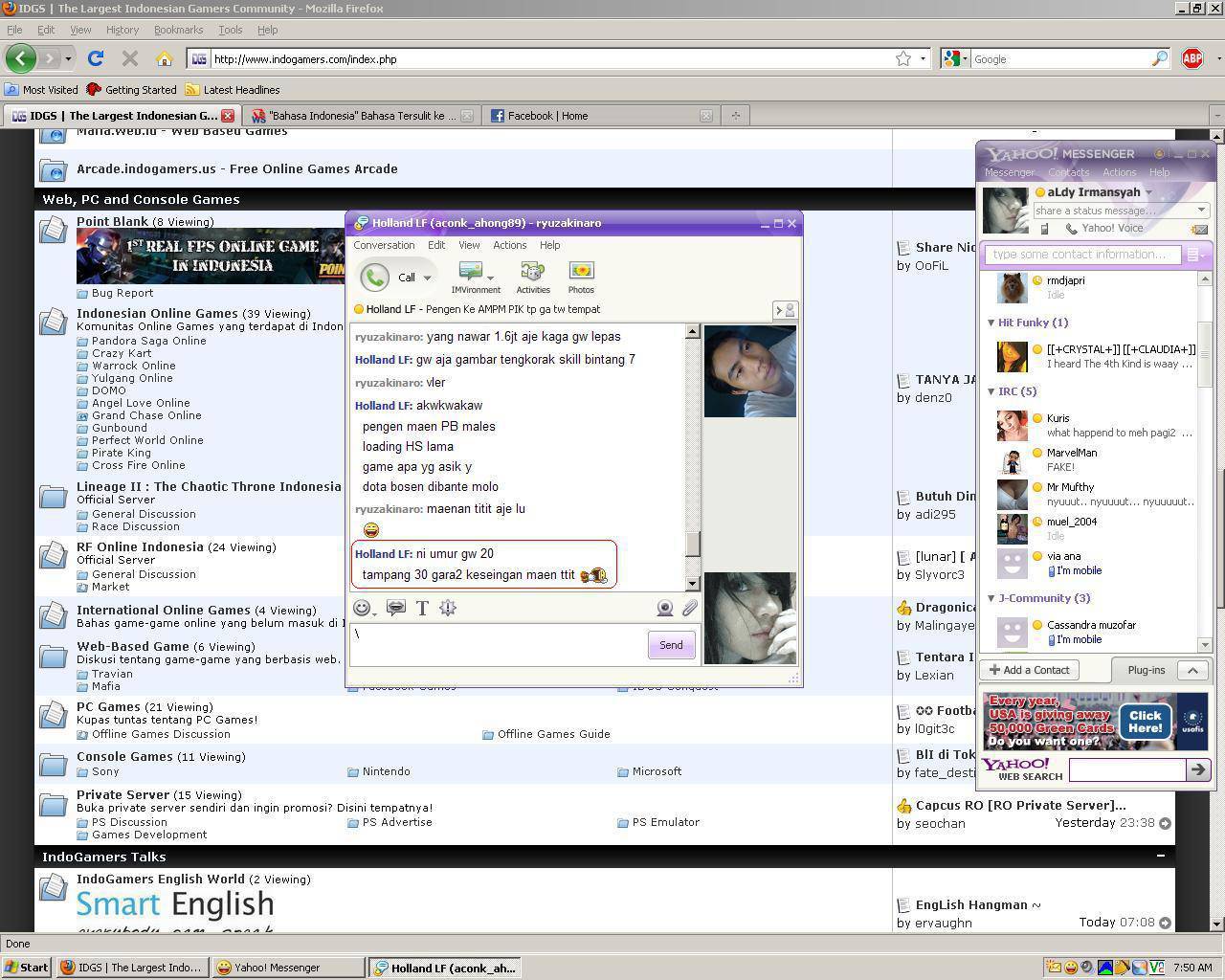The width and height of the screenshot is (1225, 980).
Task: Collapse the Plug-ins panel arrow
Action: [x=1192, y=670]
